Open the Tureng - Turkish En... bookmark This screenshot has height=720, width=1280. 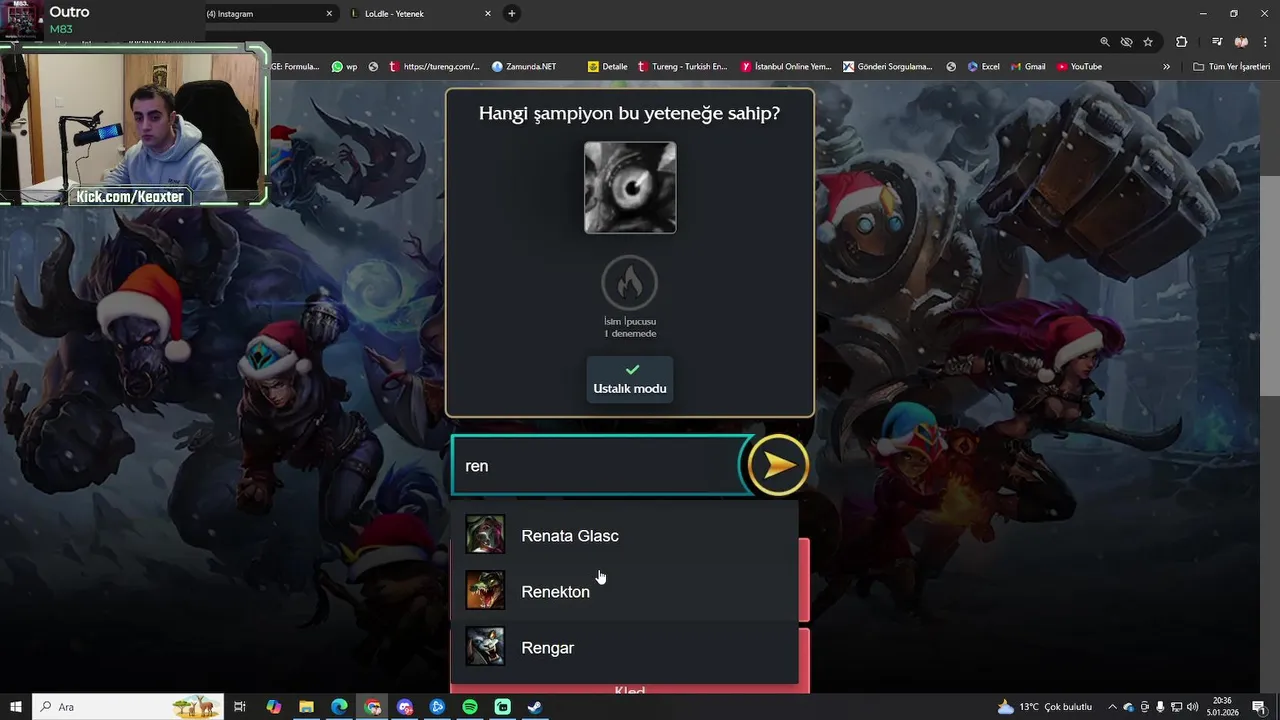pos(683,67)
